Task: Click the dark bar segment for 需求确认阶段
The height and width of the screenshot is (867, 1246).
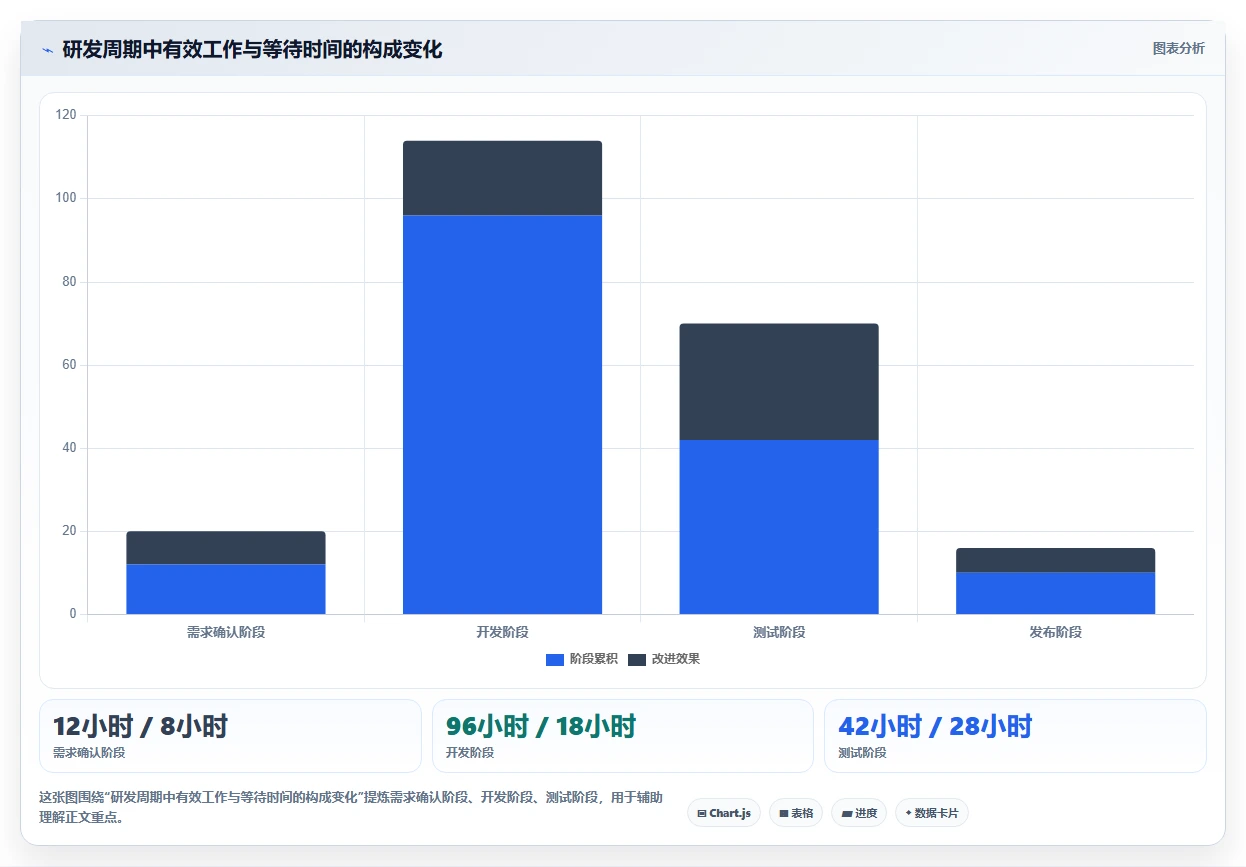Action: pos(226,548)
